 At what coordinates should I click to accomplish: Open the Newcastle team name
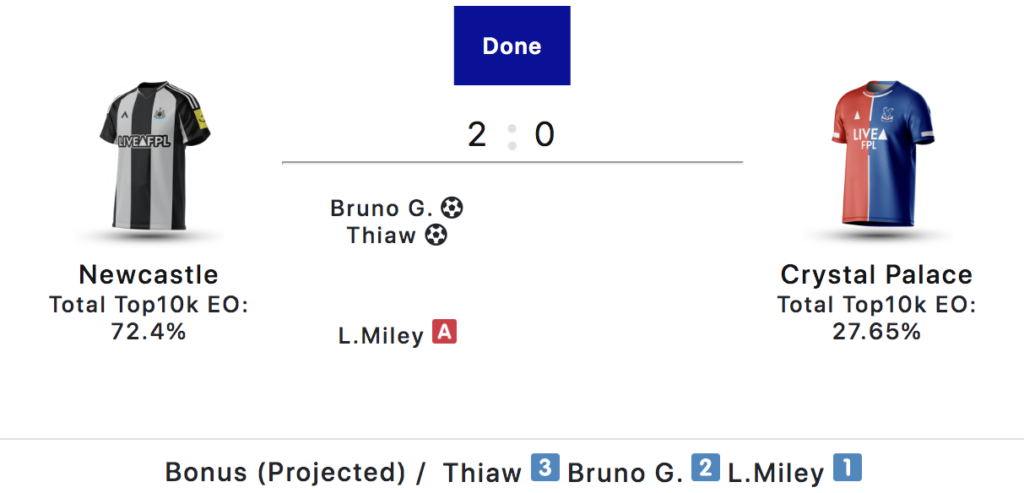pos(148,275)
